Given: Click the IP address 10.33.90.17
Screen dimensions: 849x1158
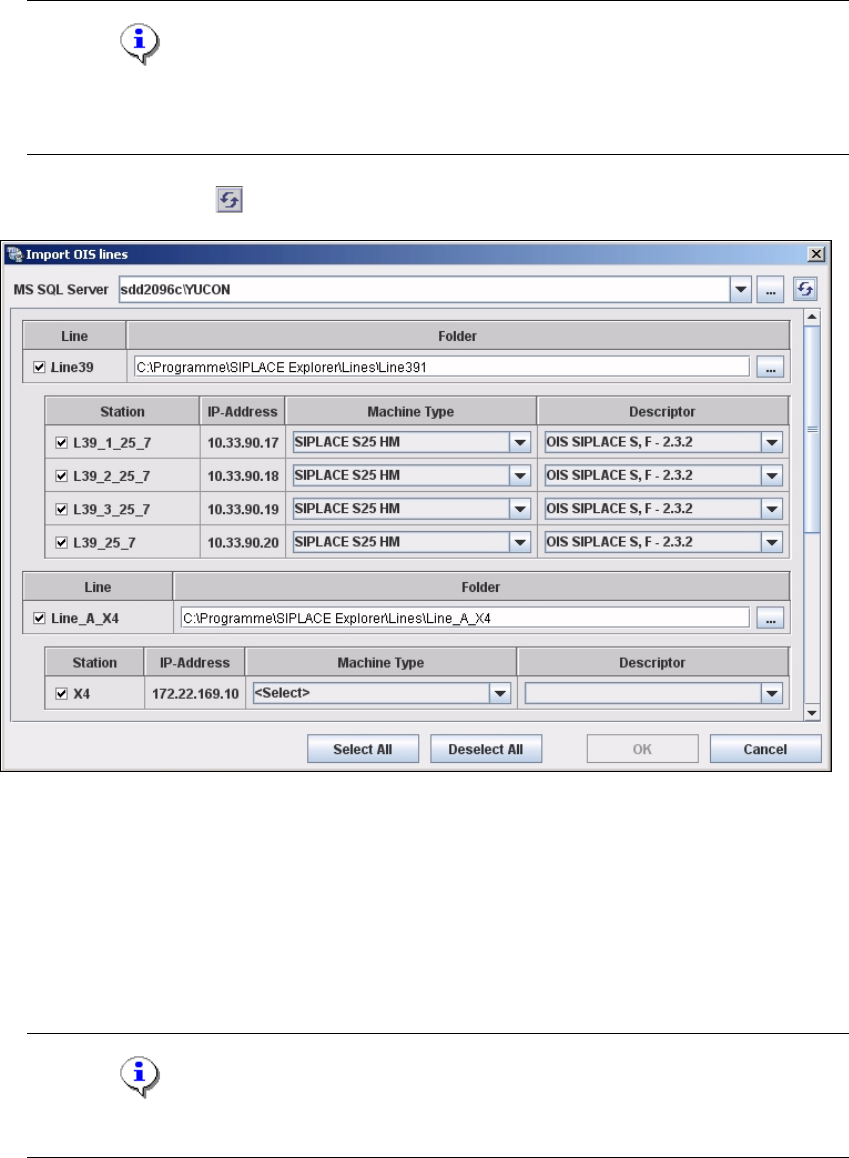Looking at the screenshot, I should (243, 443).
